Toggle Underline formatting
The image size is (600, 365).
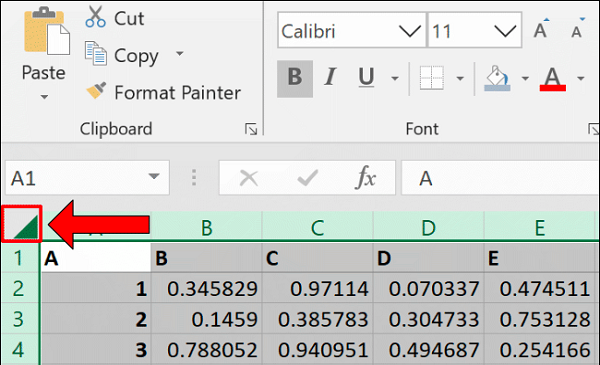pyautogui.click(x=366, y=77)
